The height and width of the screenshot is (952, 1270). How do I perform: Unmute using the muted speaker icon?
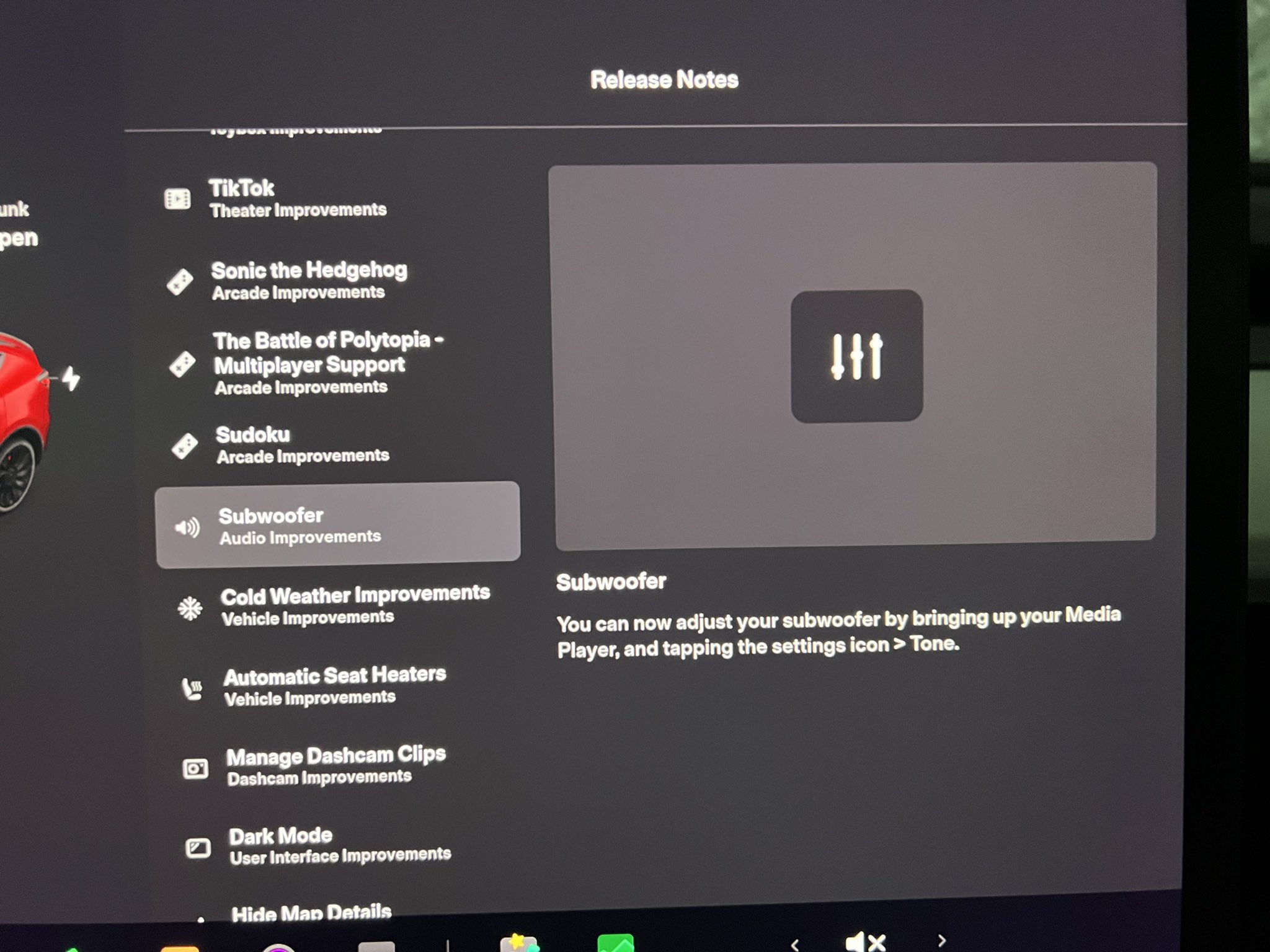[865, 941]
